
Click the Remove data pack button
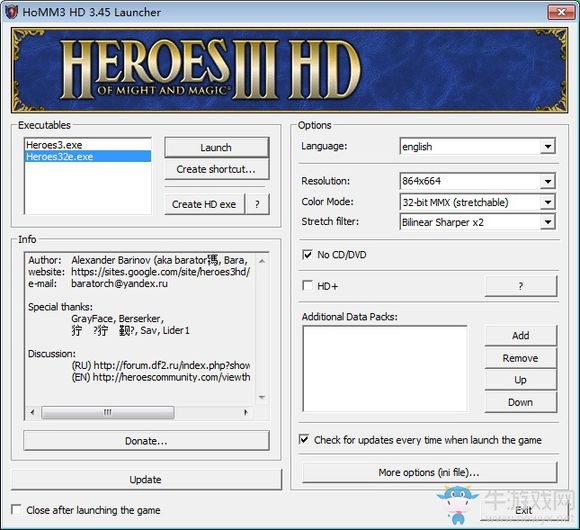(520, 358)
